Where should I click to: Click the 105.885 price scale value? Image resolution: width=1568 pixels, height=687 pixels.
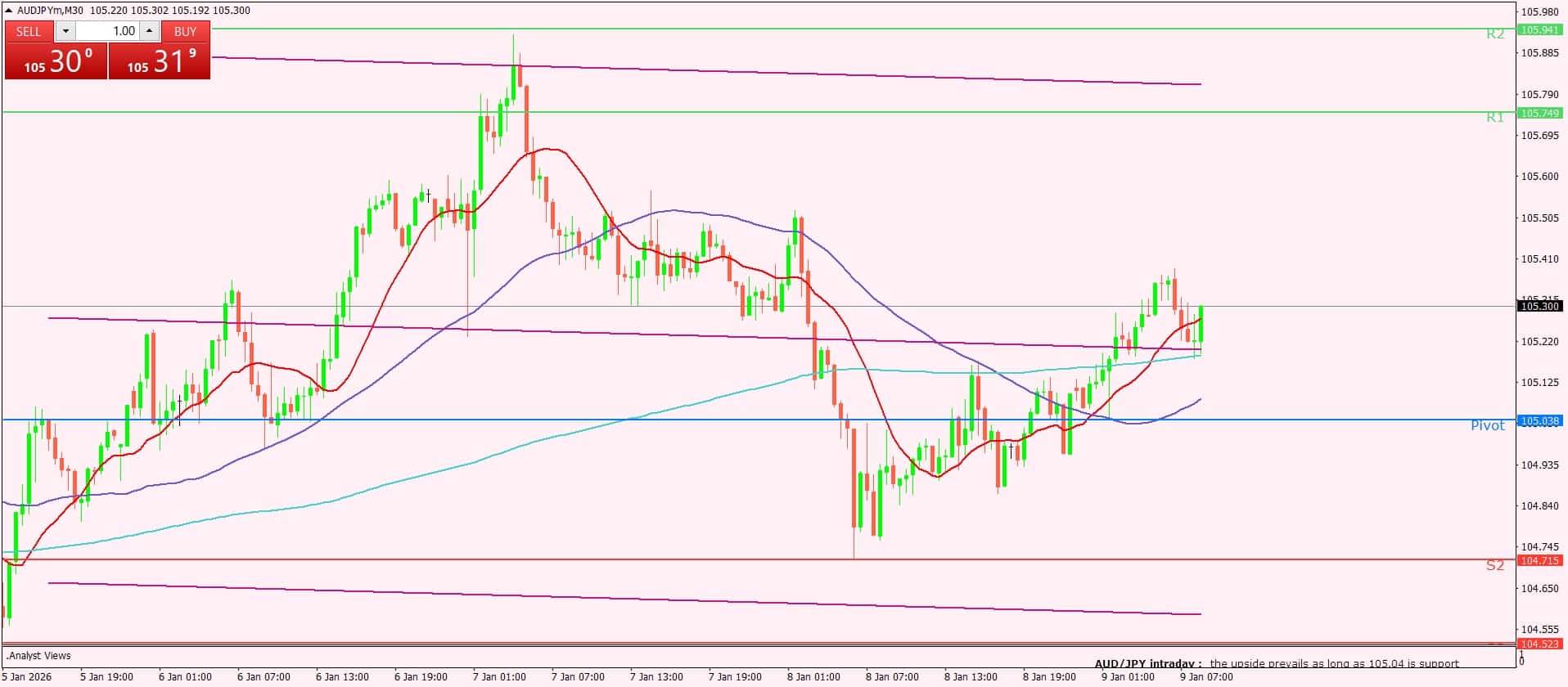[x=1539, y=53]
